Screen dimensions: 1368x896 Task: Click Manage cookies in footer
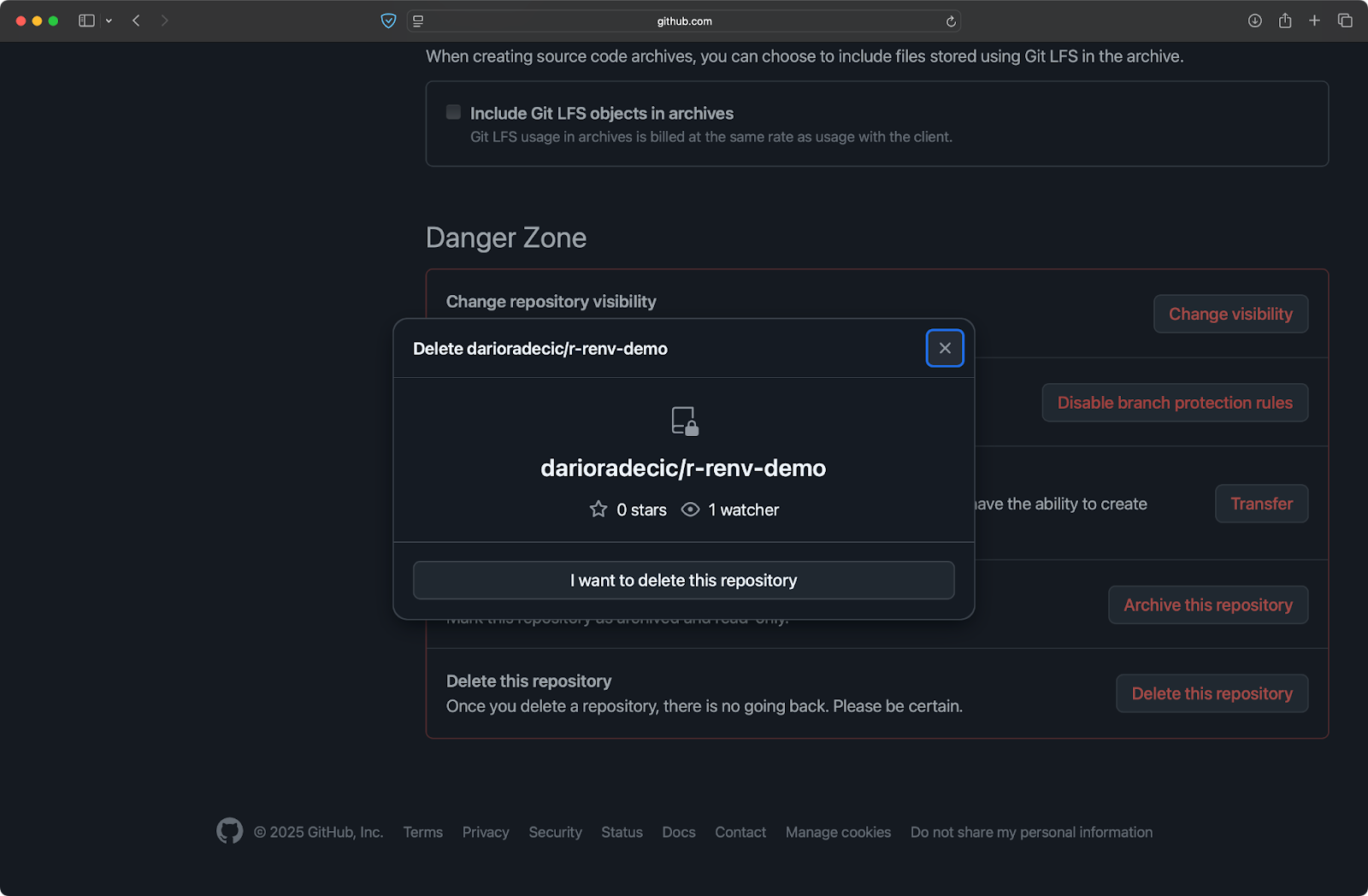(838, 832)
